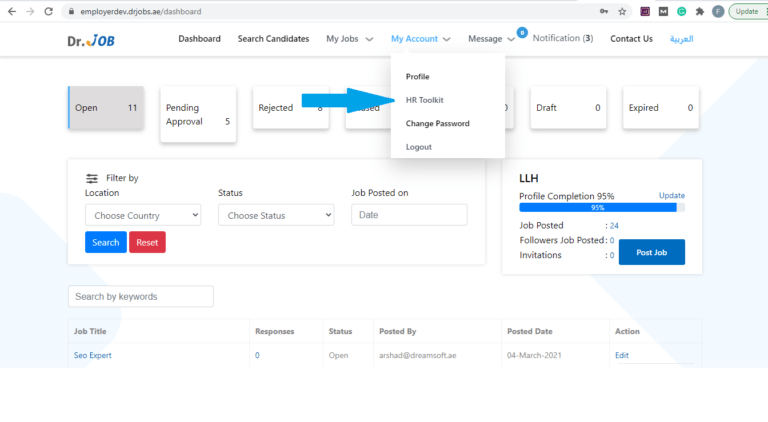768x422 pixels.
Task: Select HR Toolkit from account menu
Action: 425,100
